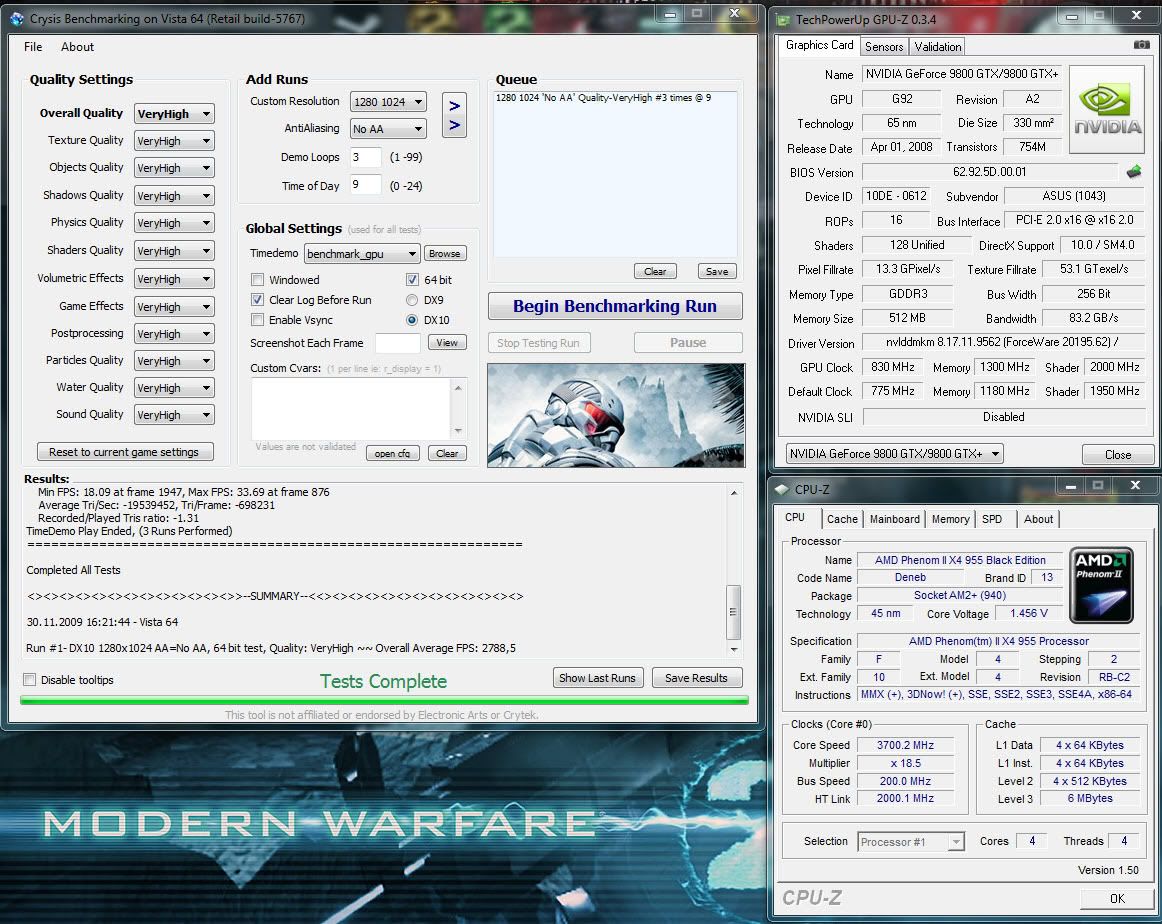Click the green Tests Complete progress bar
This screenshot has height=924, width=1162.
pos(384,699)
